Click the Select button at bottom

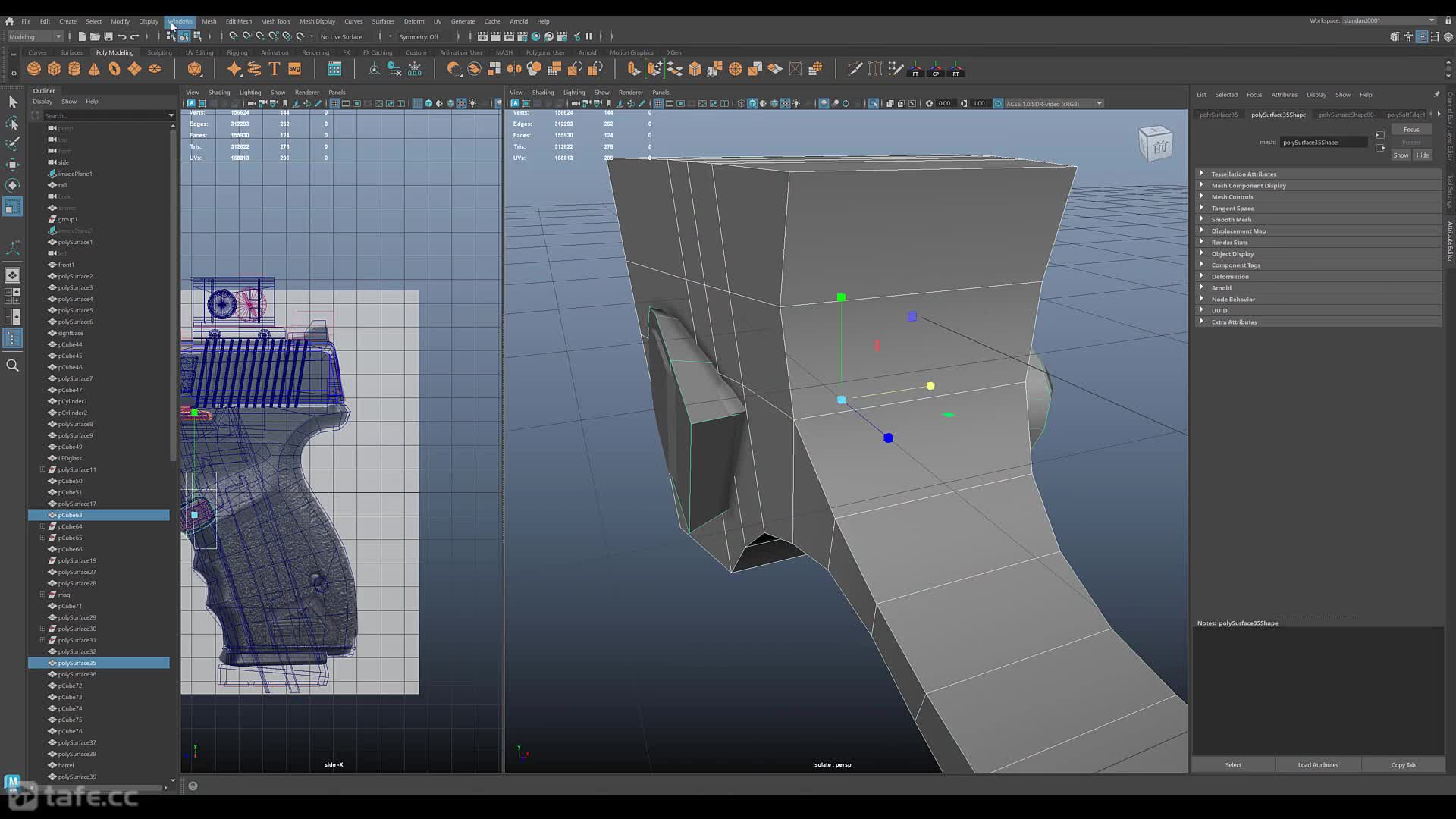[1233, 764]
